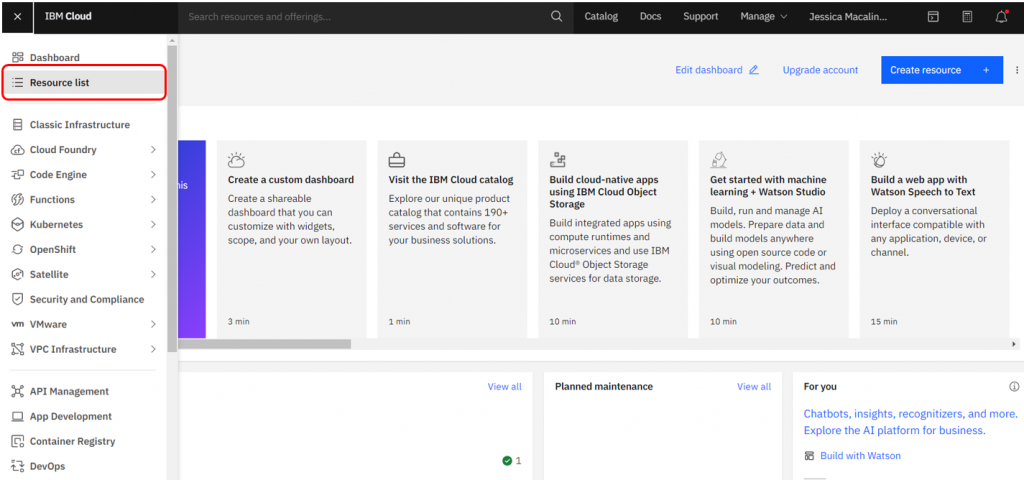Open the Visit the IBM Cloud catalog card

pos(452,239)
